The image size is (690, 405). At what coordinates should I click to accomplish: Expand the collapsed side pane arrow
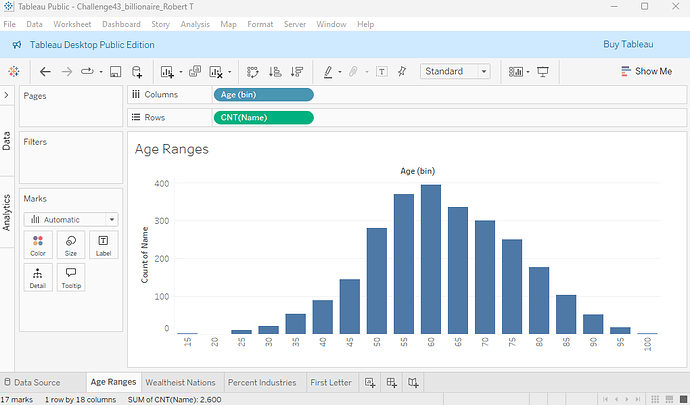[7, 95]
